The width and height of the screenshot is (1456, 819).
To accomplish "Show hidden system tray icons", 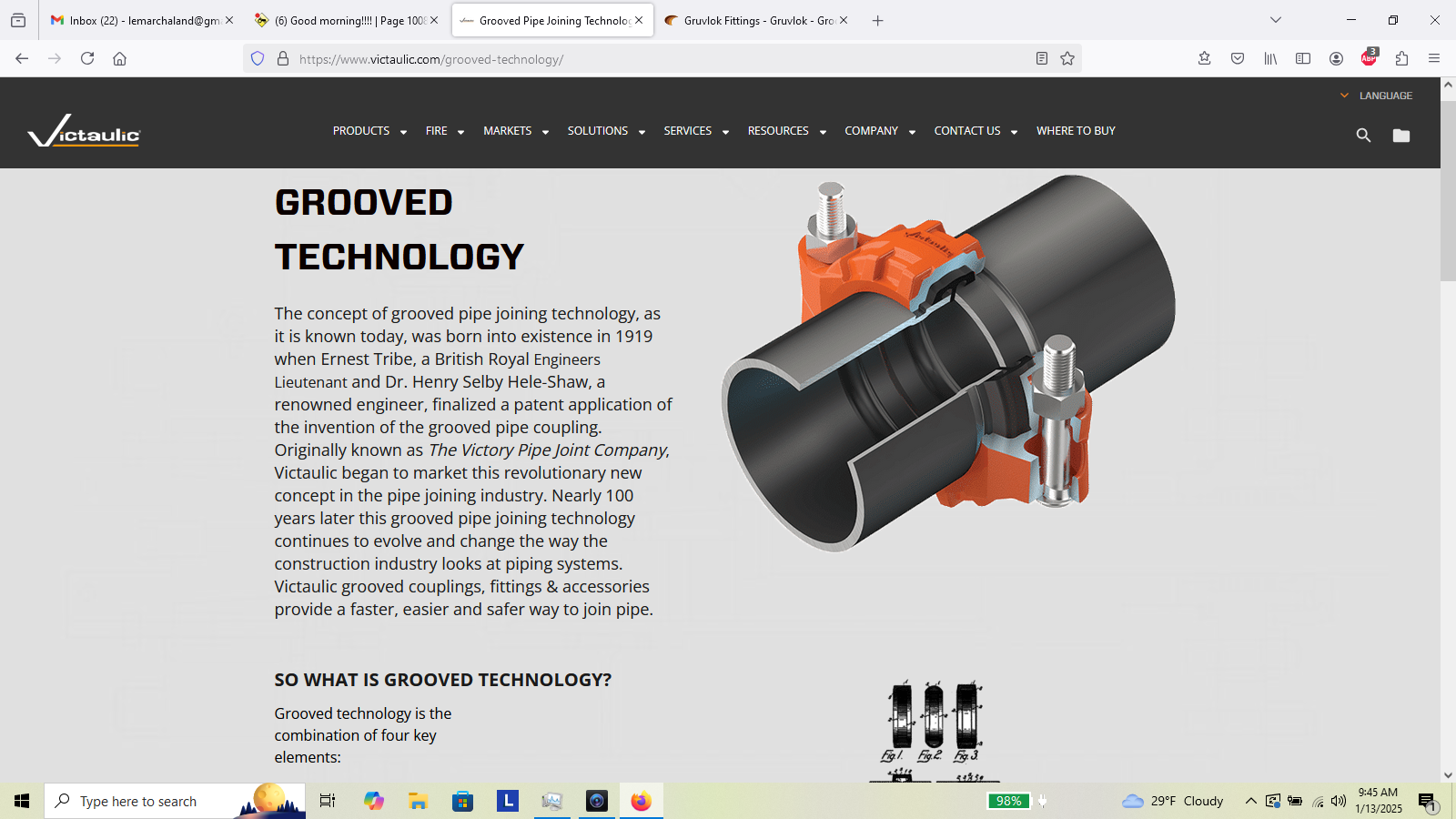I will point(1250,801).
